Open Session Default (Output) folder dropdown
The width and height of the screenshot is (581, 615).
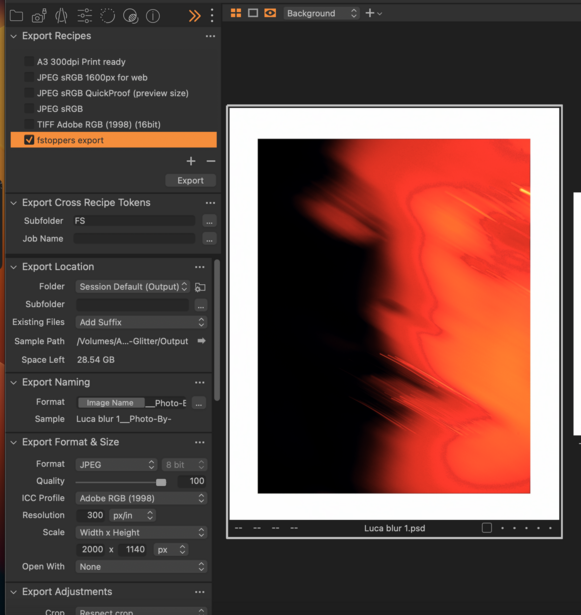pyautogui.click(x=133, y=287)
